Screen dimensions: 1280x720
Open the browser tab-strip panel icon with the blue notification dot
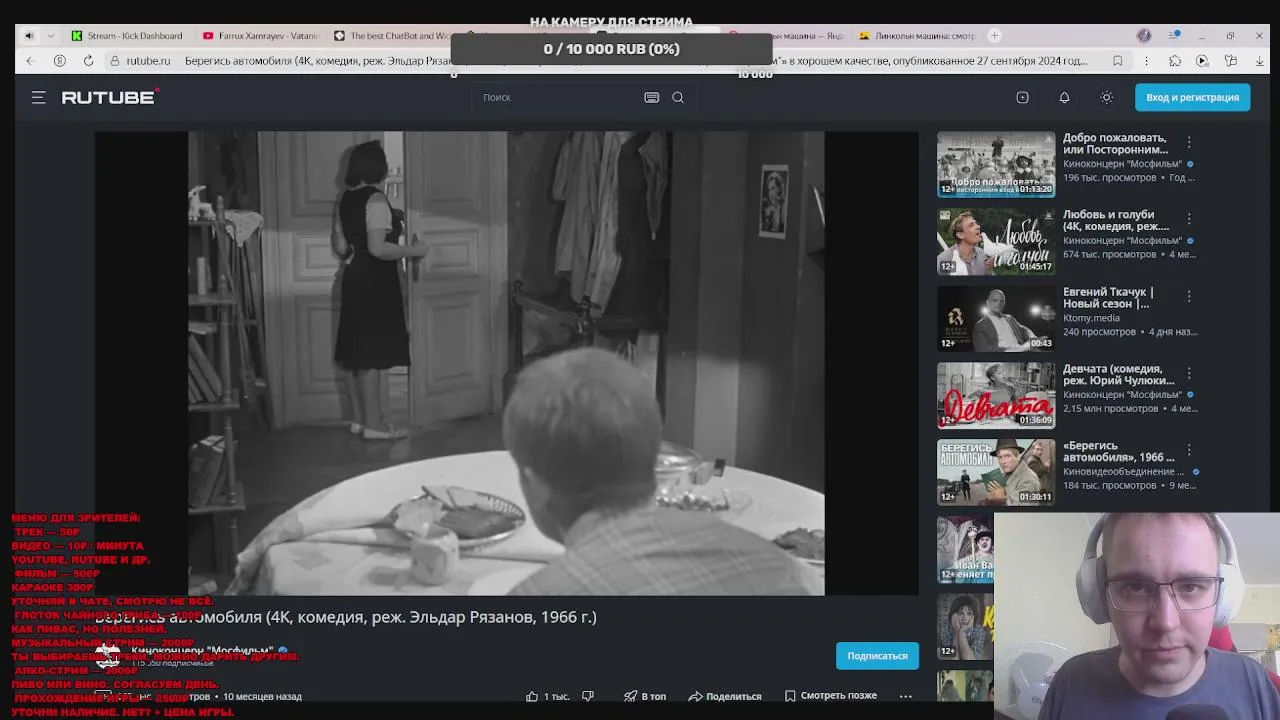coord(1175,36)
